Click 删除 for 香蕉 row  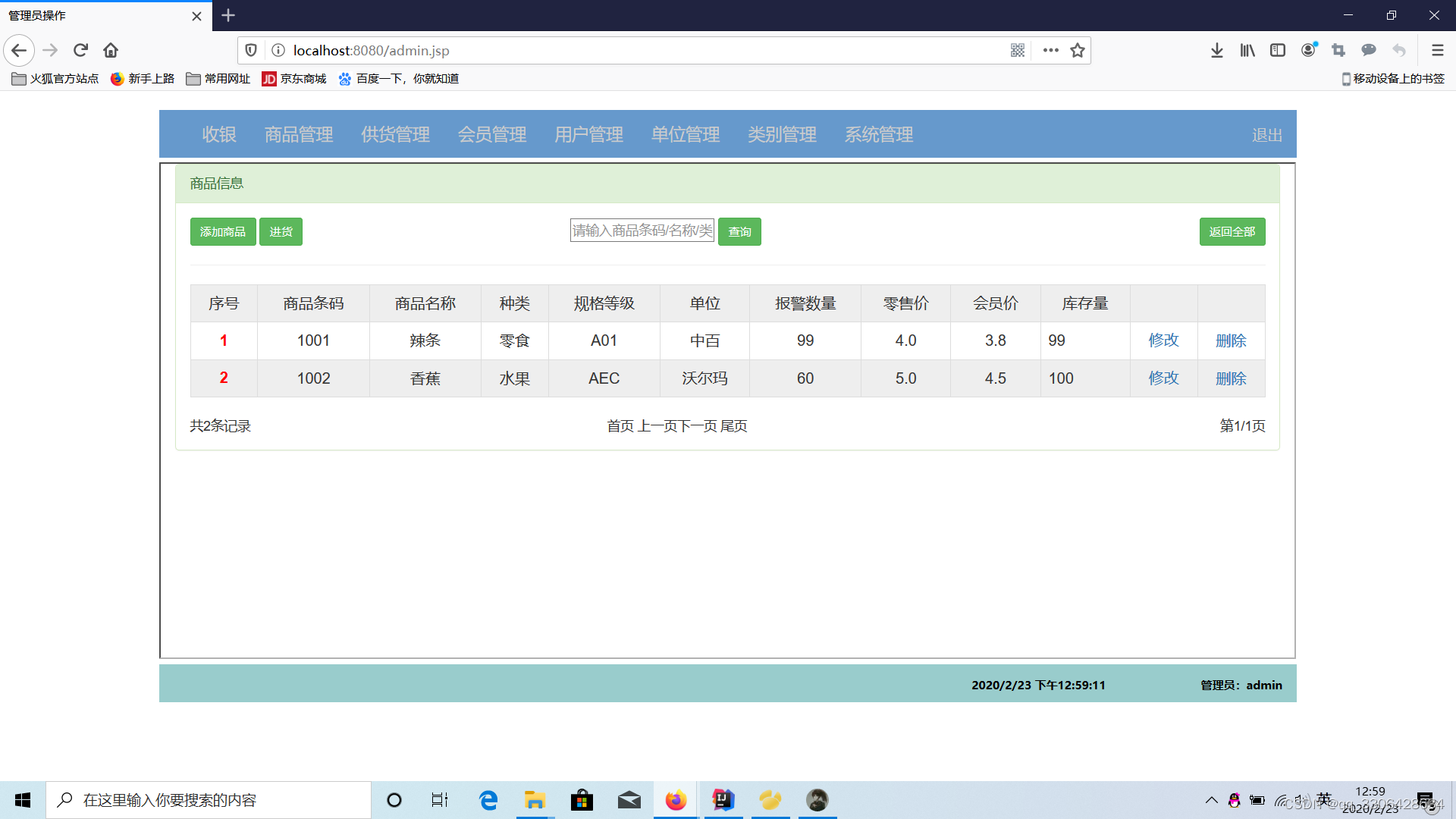pyautogui.click(x=1231, y=378)
